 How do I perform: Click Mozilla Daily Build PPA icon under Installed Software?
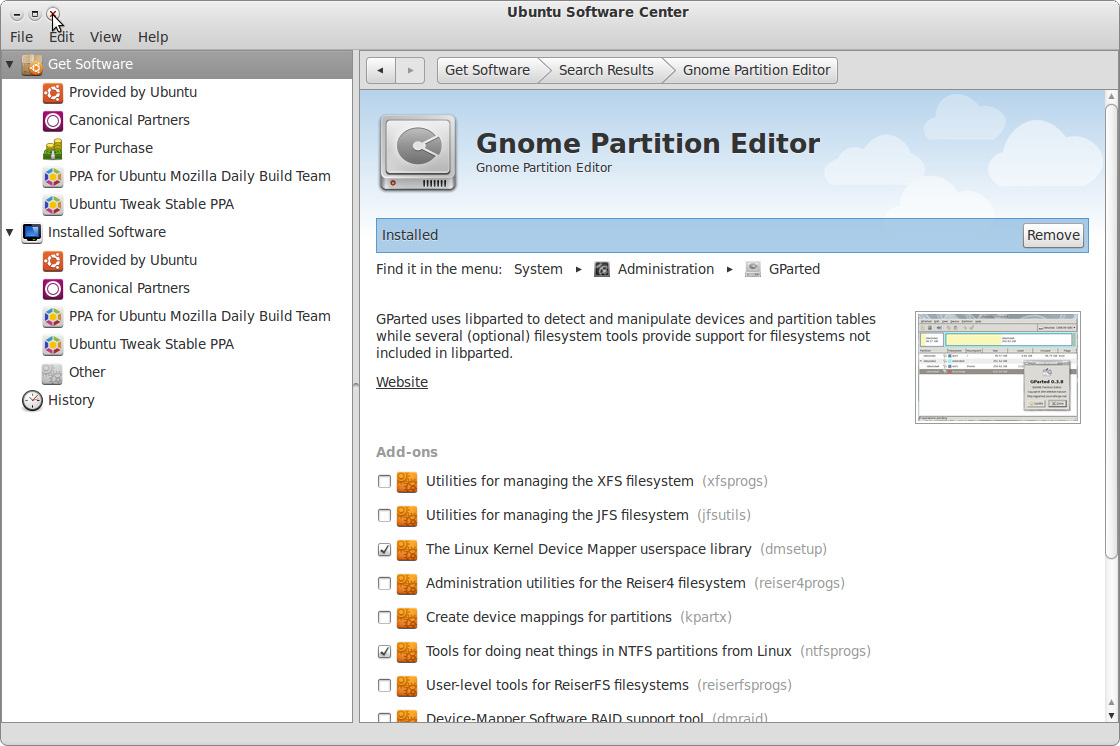click(53, 317)
